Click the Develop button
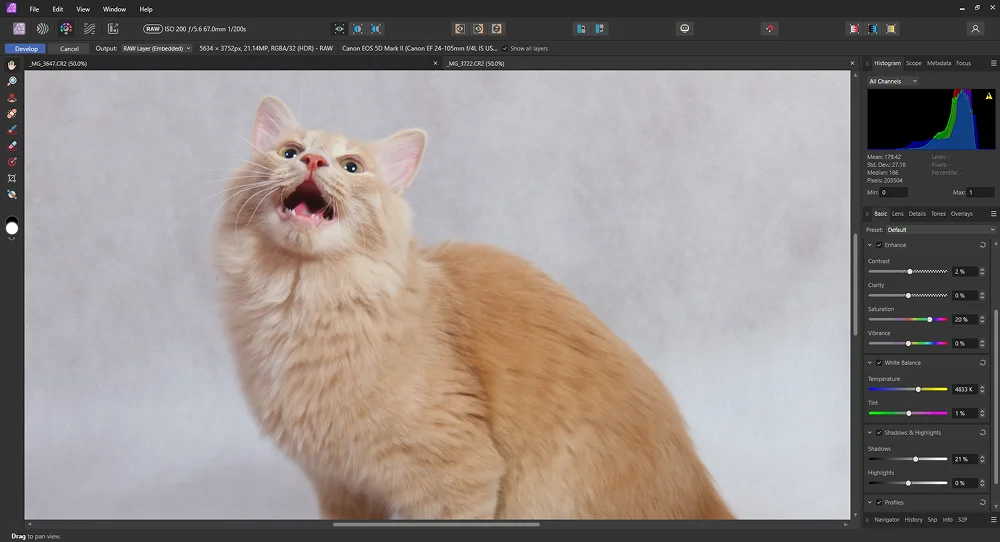Image resolution: width=1000 pixels, height=542 pixels. coord(26,48)
